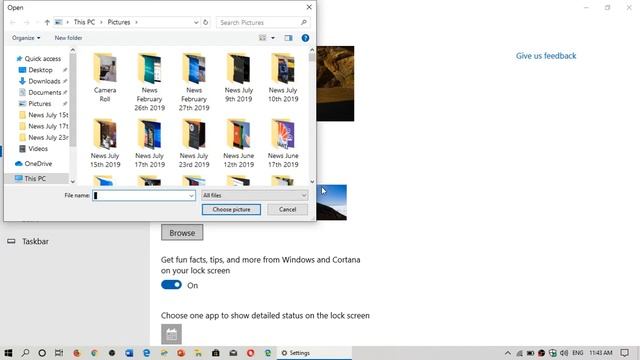Change view layout icon in Open dialog
This screenshot has height=360, width=640.
click(x=262, y=38)
